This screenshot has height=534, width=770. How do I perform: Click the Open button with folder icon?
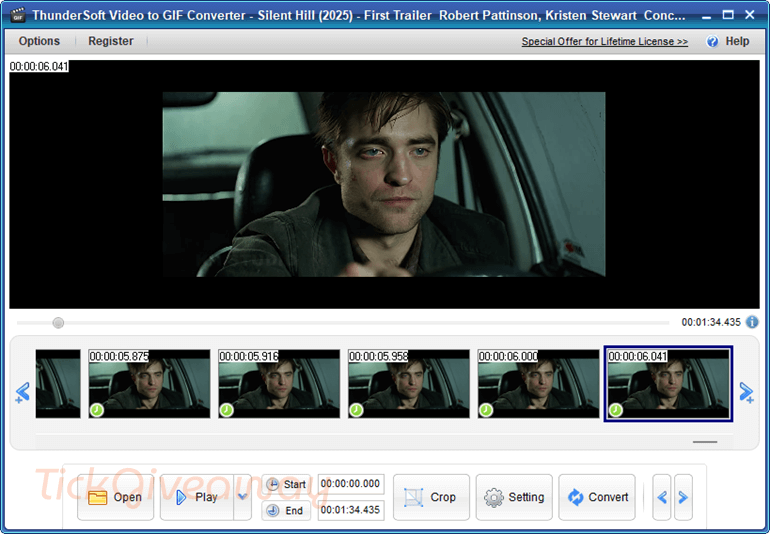(x=115, y=497)
